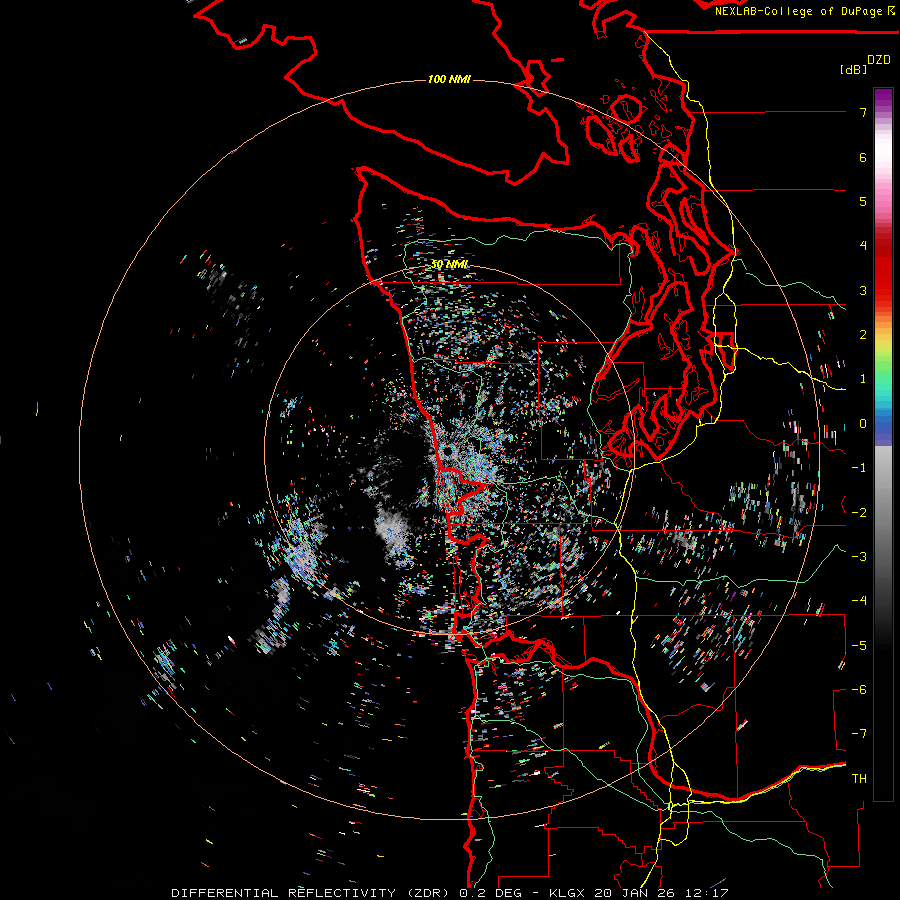Click the 0 value on color scale
The image size is (900, 900).
coord(863,424)
